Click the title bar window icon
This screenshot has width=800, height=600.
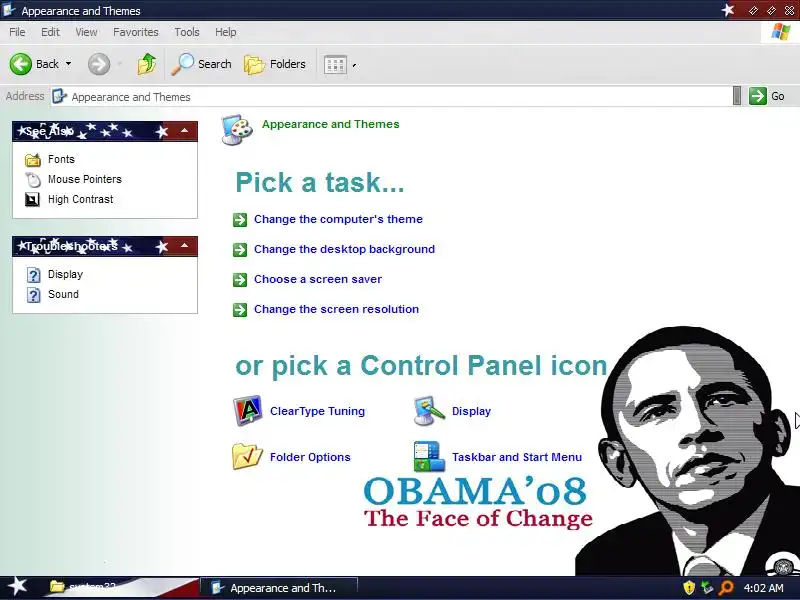point(9,10)
